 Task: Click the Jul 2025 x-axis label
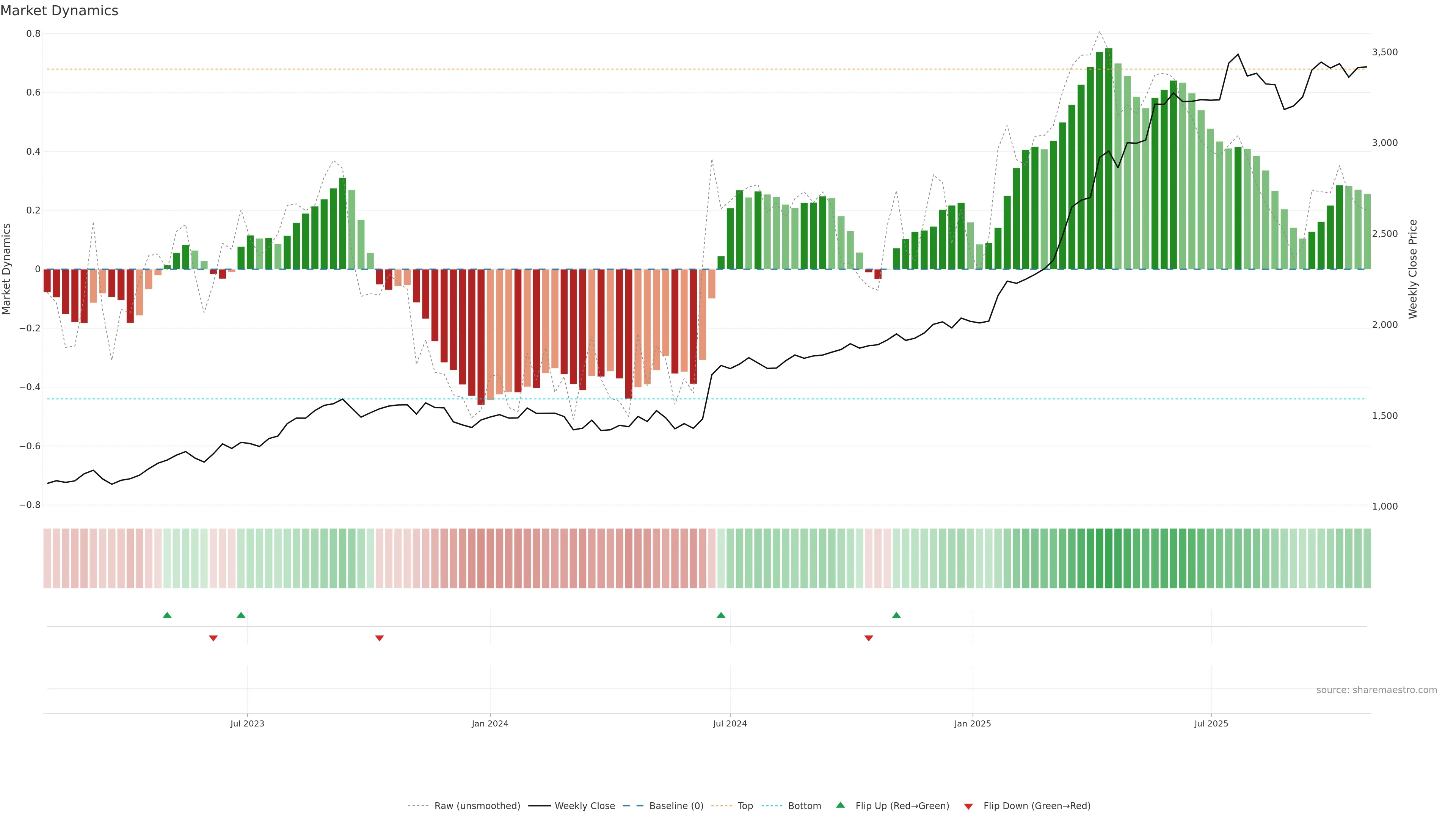(1211, 723)
